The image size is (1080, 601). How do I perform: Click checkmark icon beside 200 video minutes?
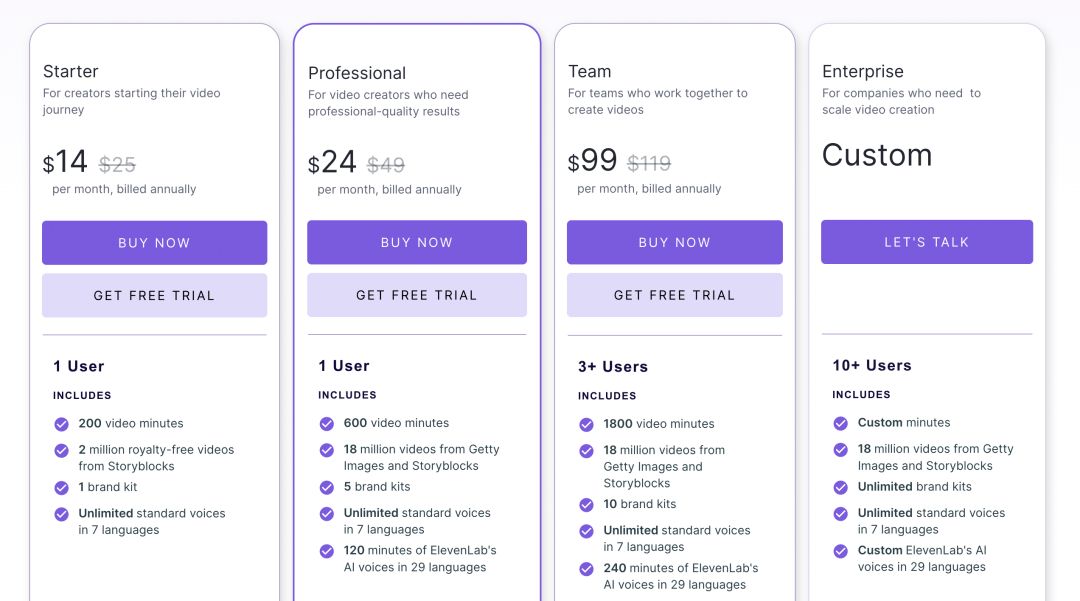coord(61,424)
